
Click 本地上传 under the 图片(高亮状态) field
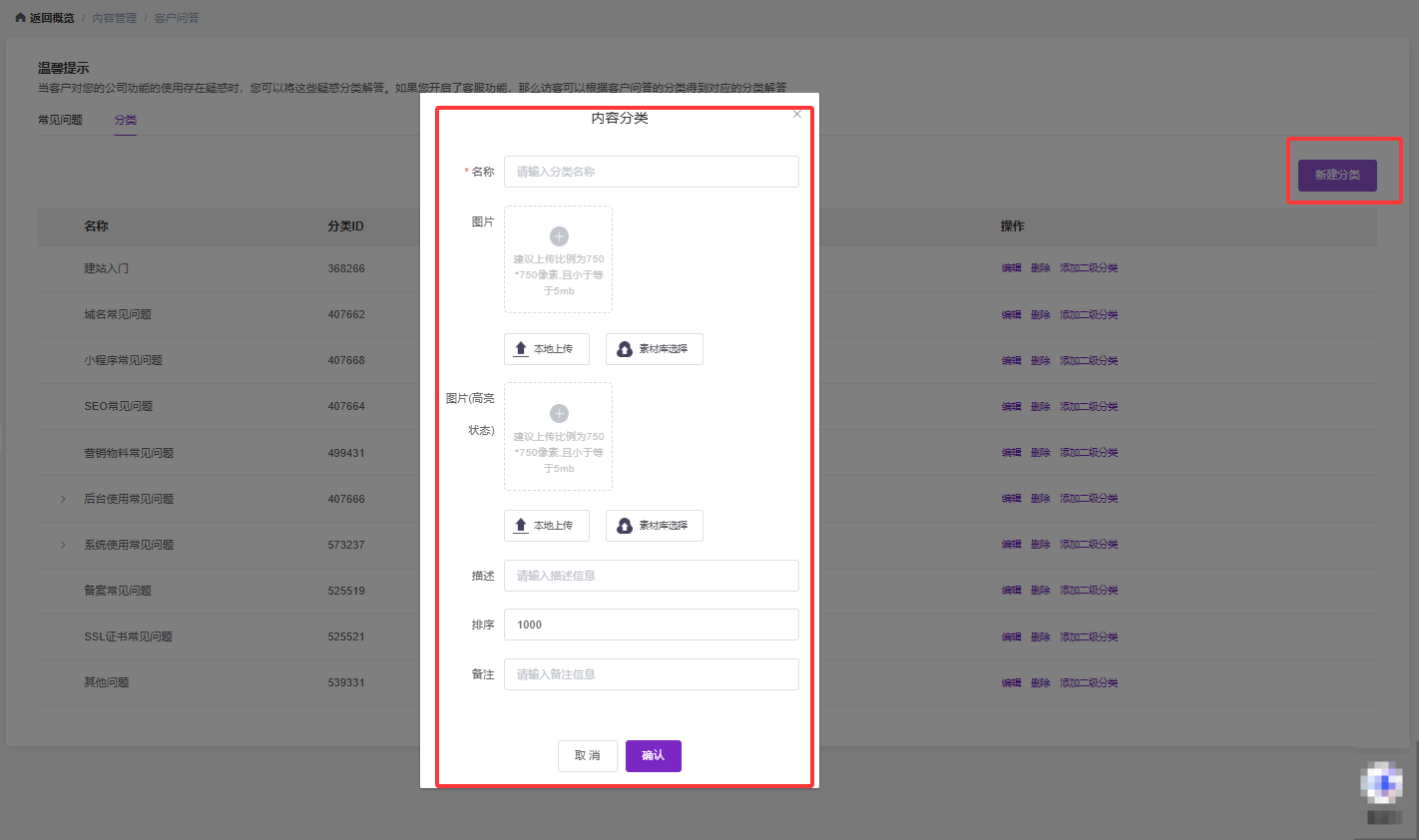547,526
